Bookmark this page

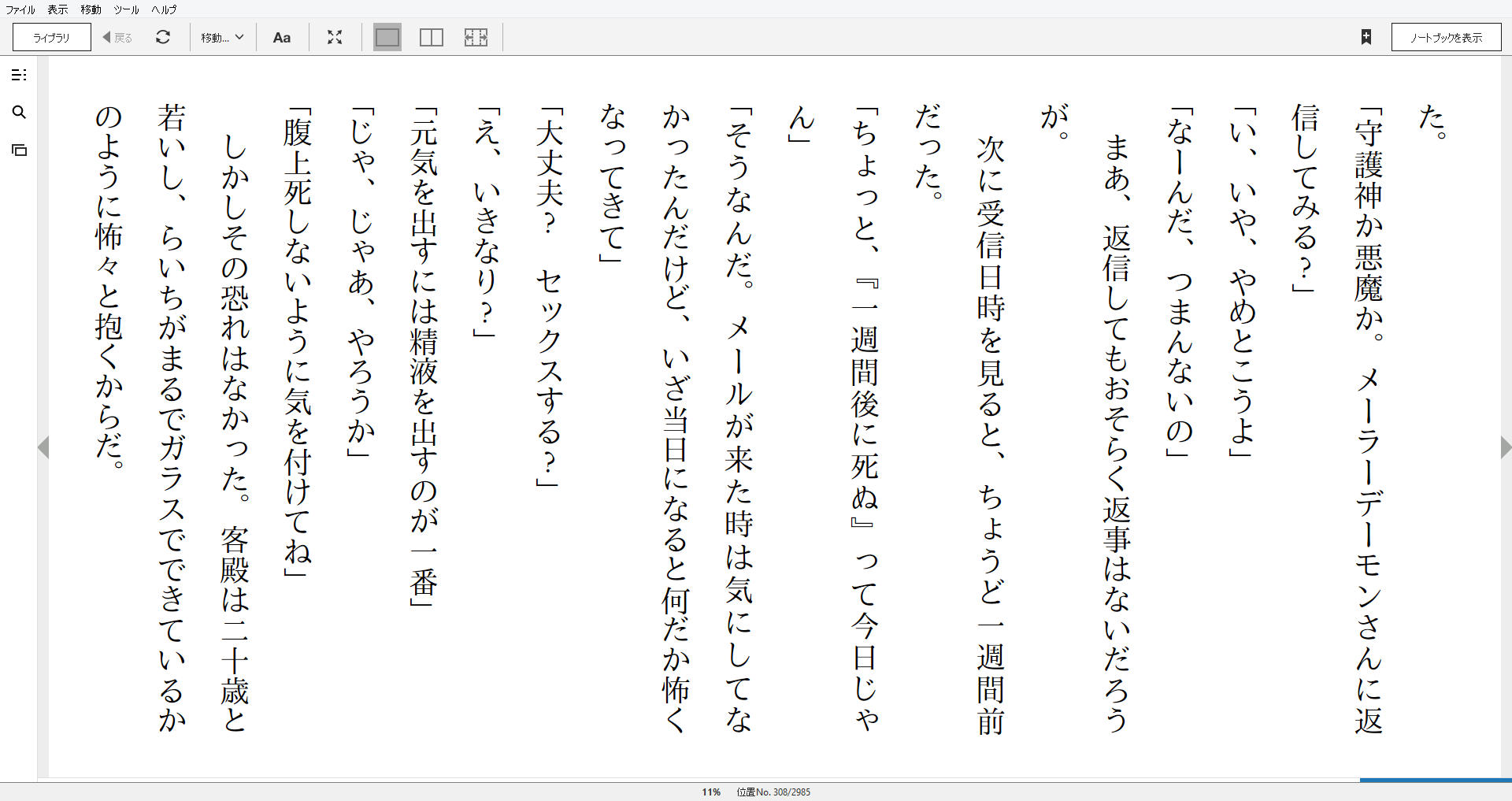[x=1366, y=37]
